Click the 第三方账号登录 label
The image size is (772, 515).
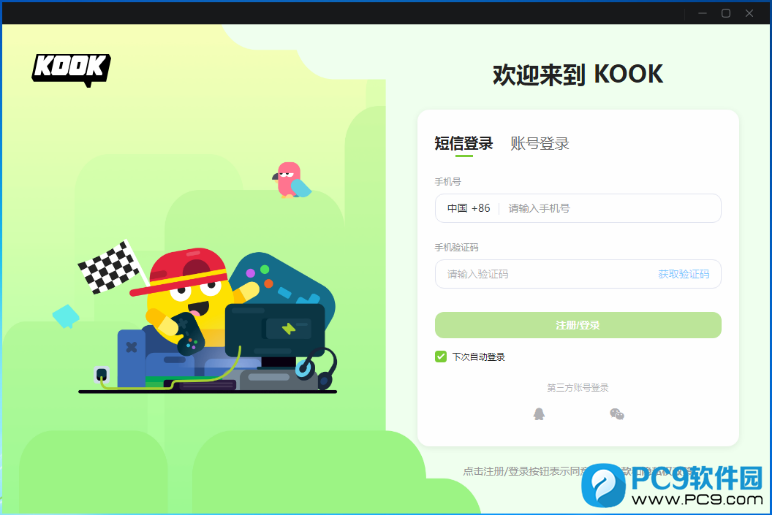[578, 387]
